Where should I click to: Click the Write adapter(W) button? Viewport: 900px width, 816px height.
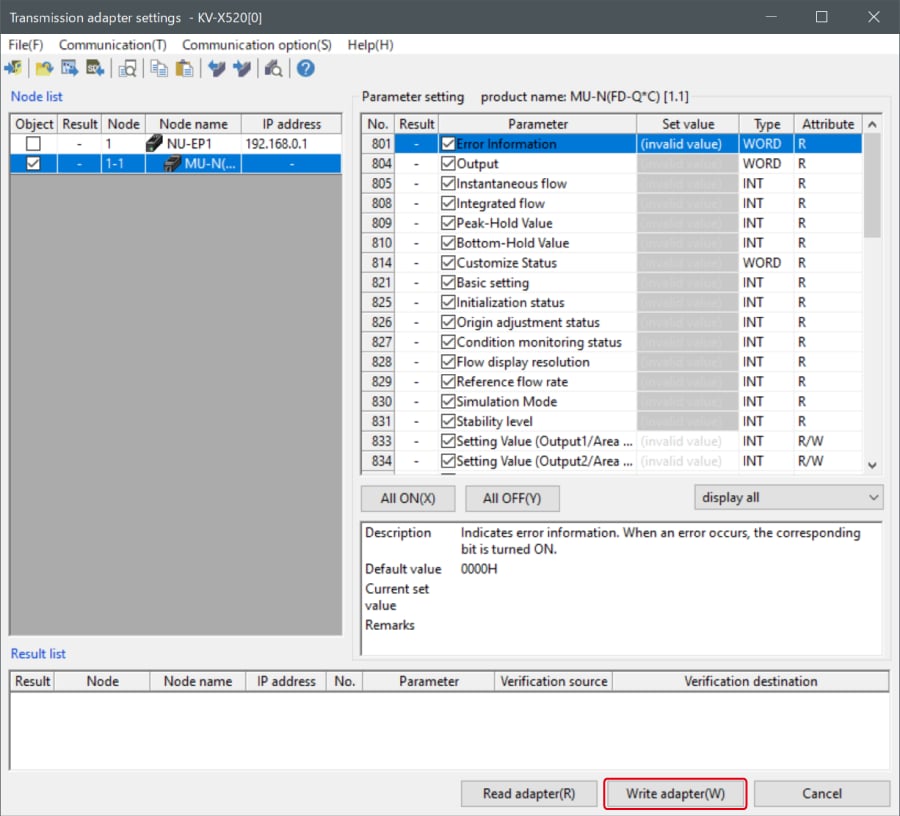tap(675, 793)
